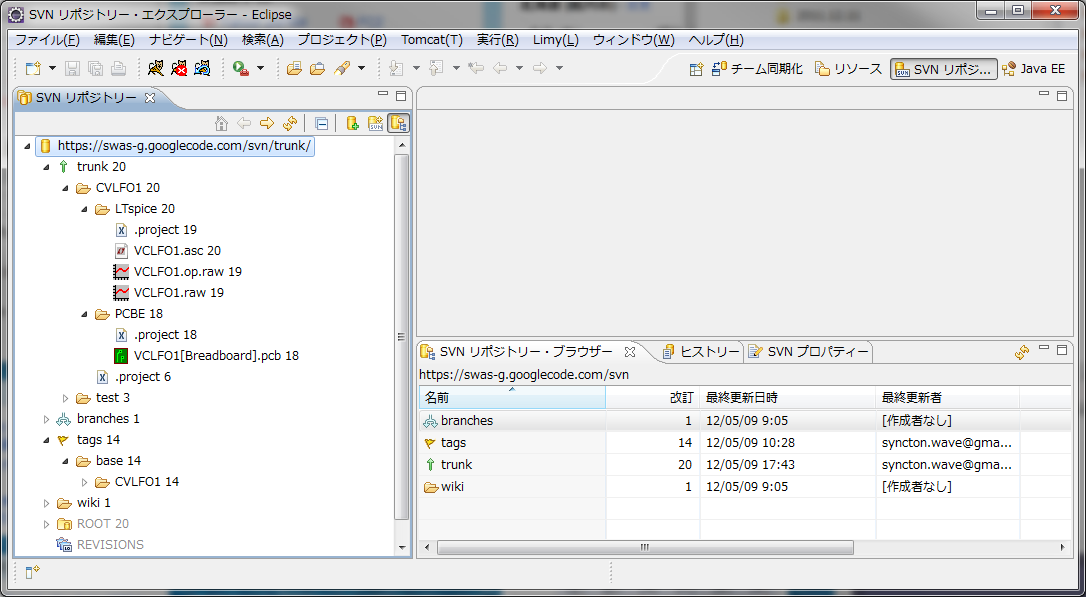Open the Limy(L) menu
Image resolution: width=1086 pixels, height=597 pixels.
coord(555,39)
